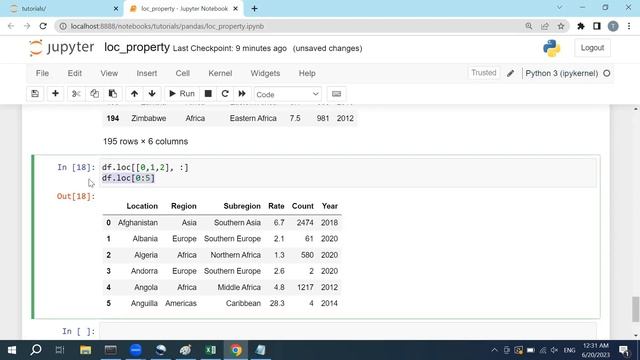Rename the notebook title loc_property

click(x=137, y=47)
